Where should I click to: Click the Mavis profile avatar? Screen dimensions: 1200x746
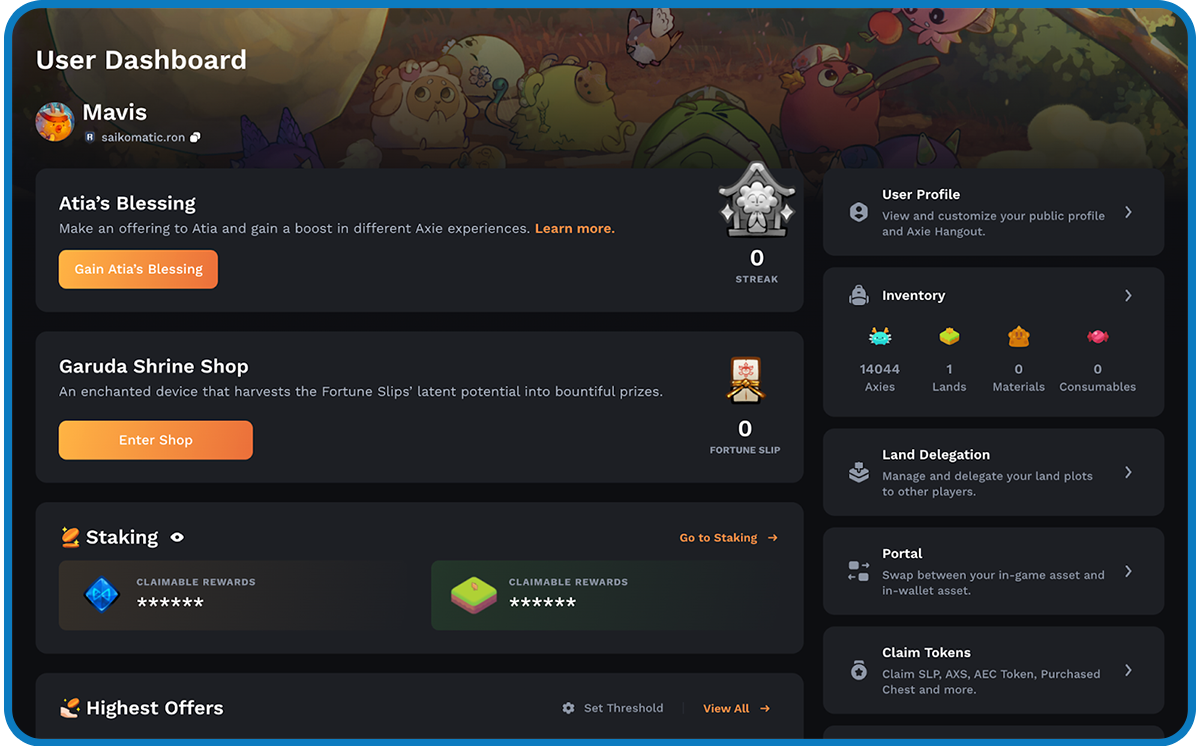point(55,122)
